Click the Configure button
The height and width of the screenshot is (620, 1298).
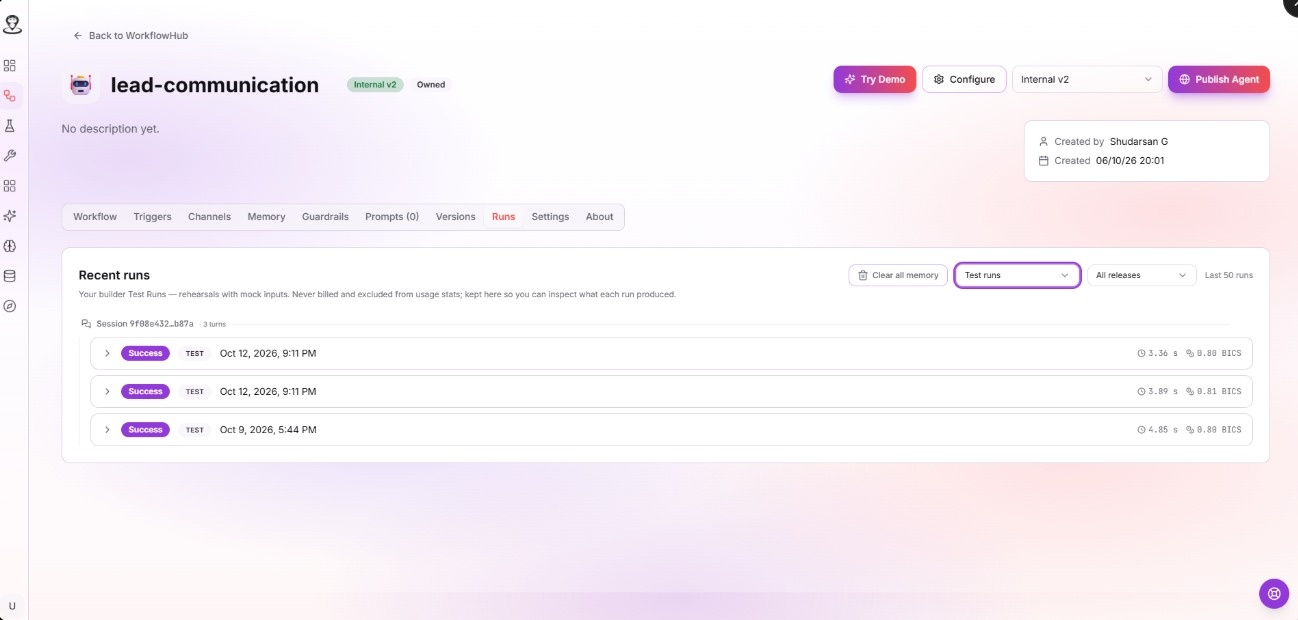coord(964,79)
